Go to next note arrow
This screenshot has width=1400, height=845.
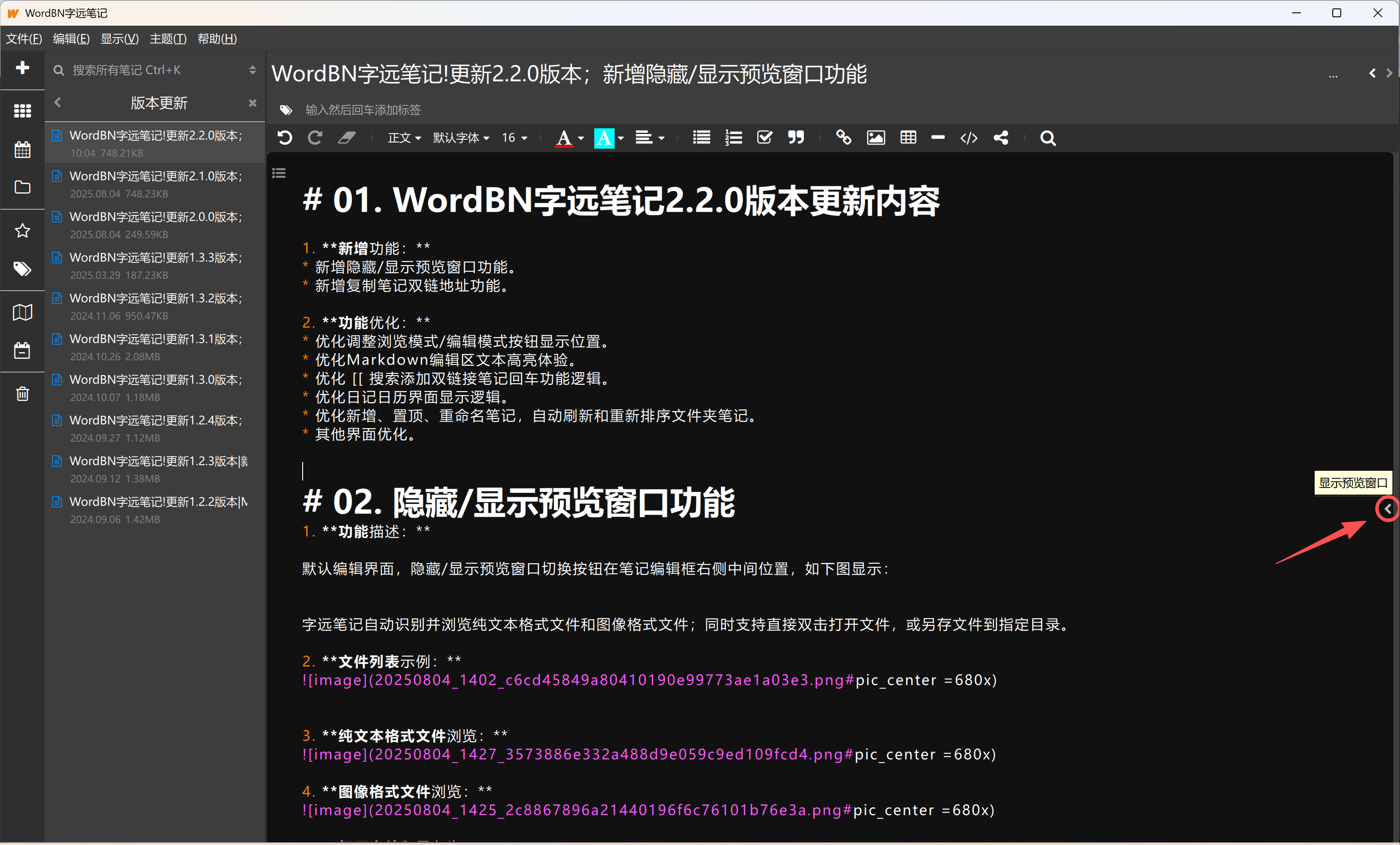pyautogui.click(x=1389, y=73)
